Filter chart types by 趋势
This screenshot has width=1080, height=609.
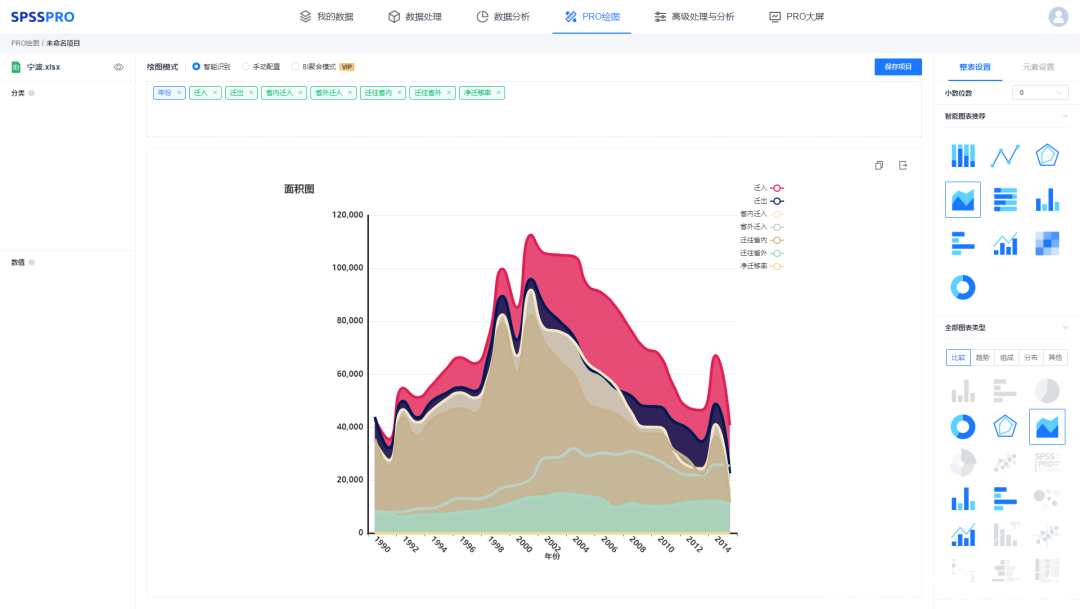click(982, 357)
